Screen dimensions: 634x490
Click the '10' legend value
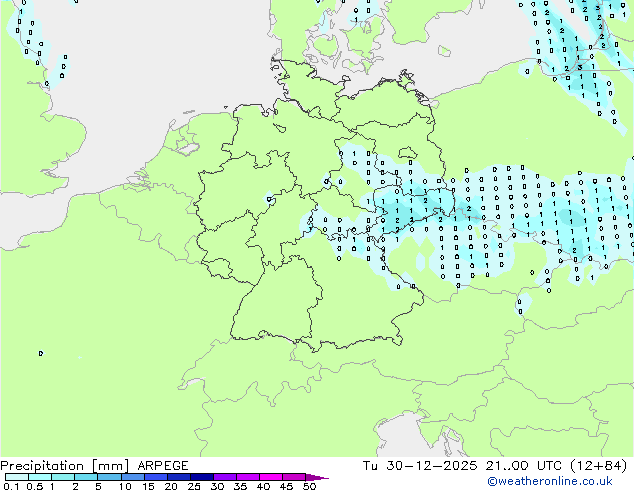coord(125,486)
